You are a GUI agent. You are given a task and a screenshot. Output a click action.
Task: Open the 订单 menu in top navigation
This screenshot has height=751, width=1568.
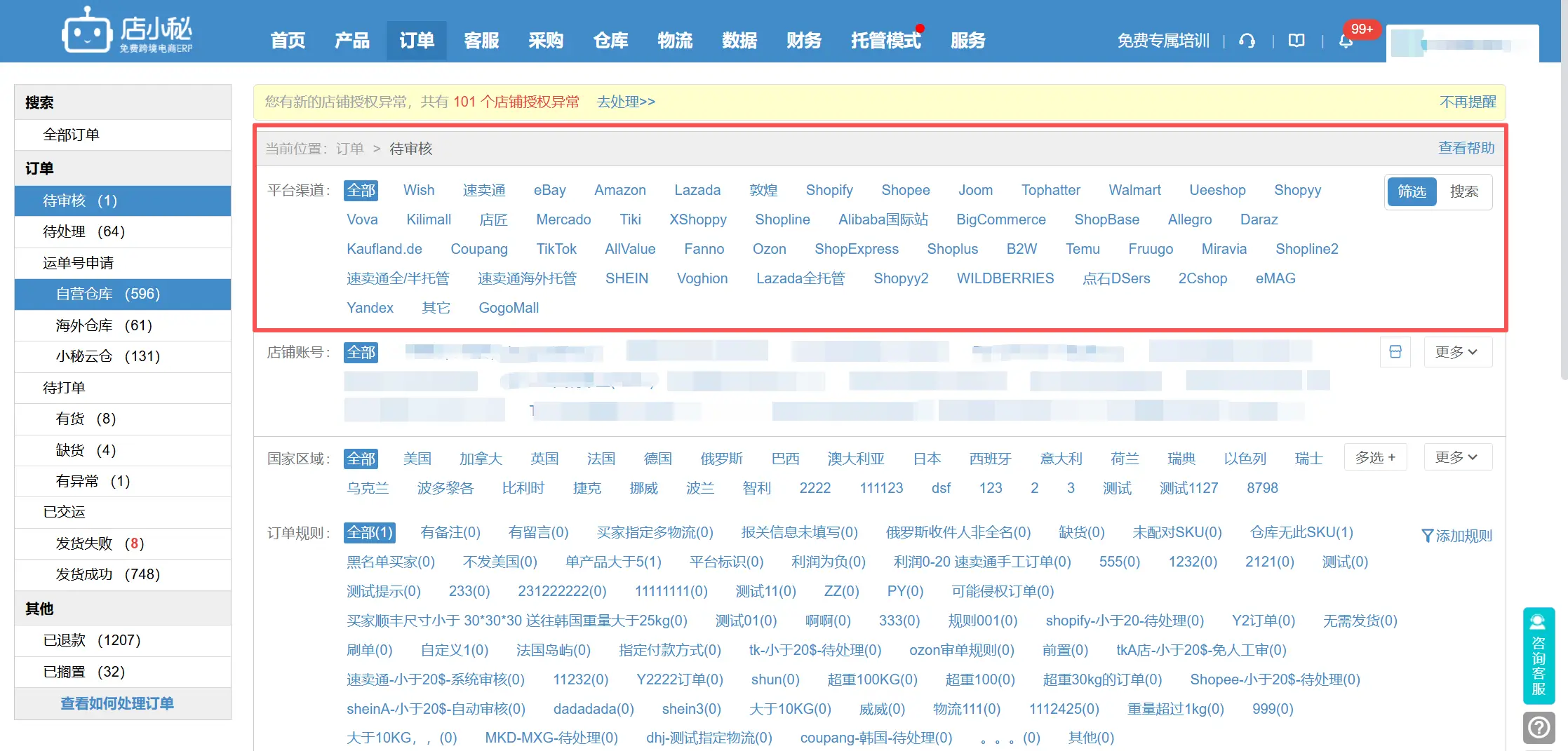click(x=416, y=41)
